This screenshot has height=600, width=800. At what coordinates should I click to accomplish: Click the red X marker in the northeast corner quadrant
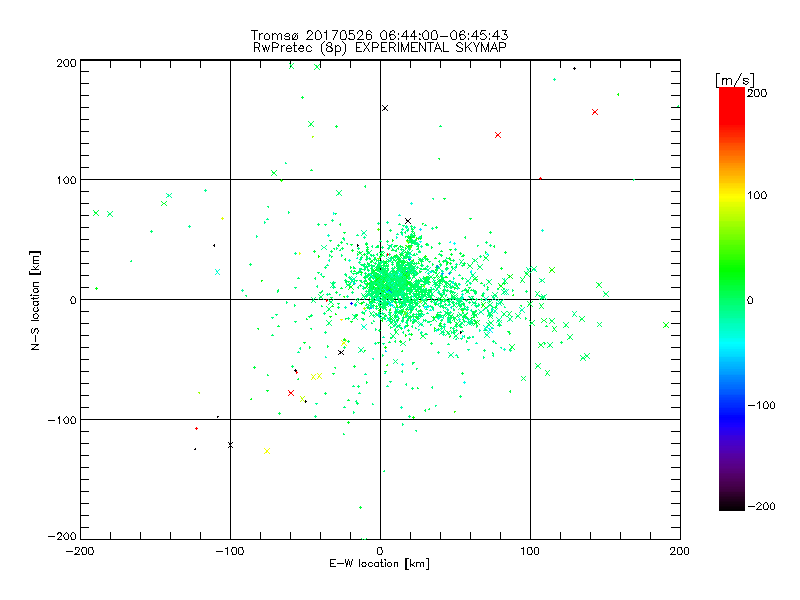point(595,112)
